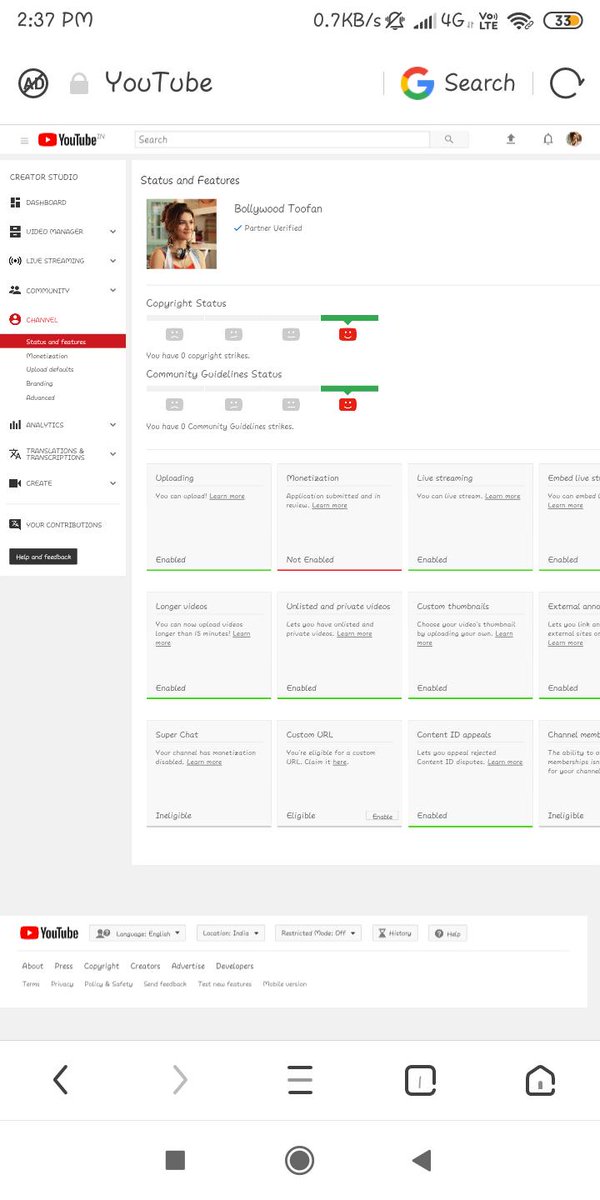
Task: Open the browser menu lines icon
Action: pyautogui.click(x=300, y=1079)
